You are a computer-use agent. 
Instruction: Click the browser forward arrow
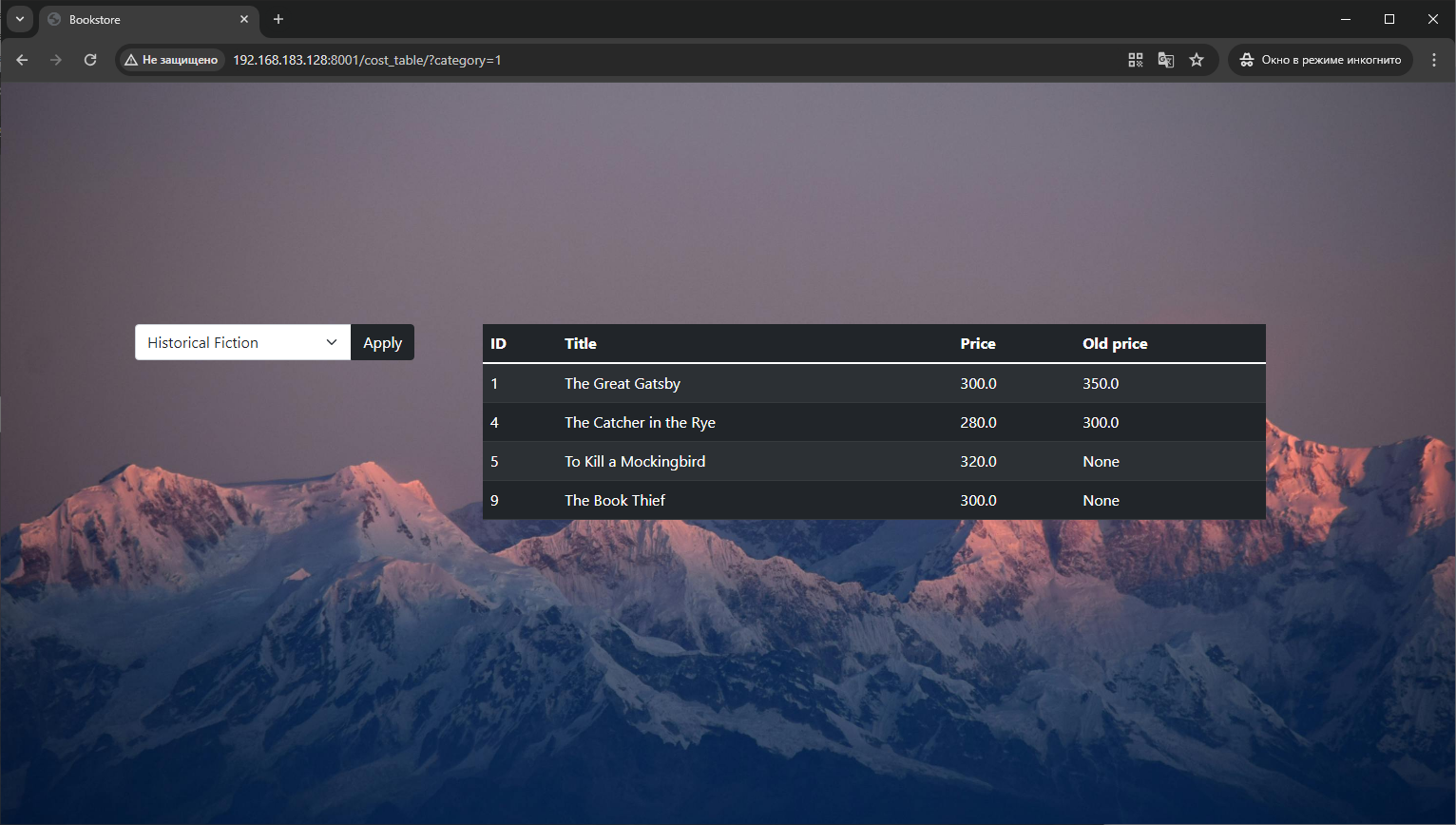tap(56, 60)
